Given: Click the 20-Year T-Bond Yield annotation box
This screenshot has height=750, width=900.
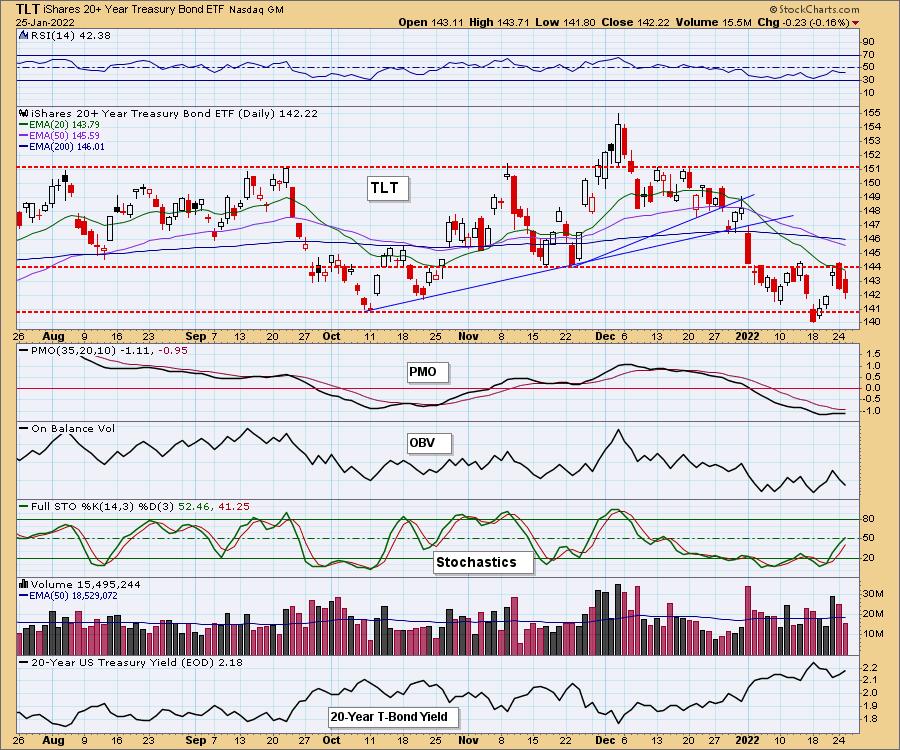Looking at the screenshot, I should 394,717.
